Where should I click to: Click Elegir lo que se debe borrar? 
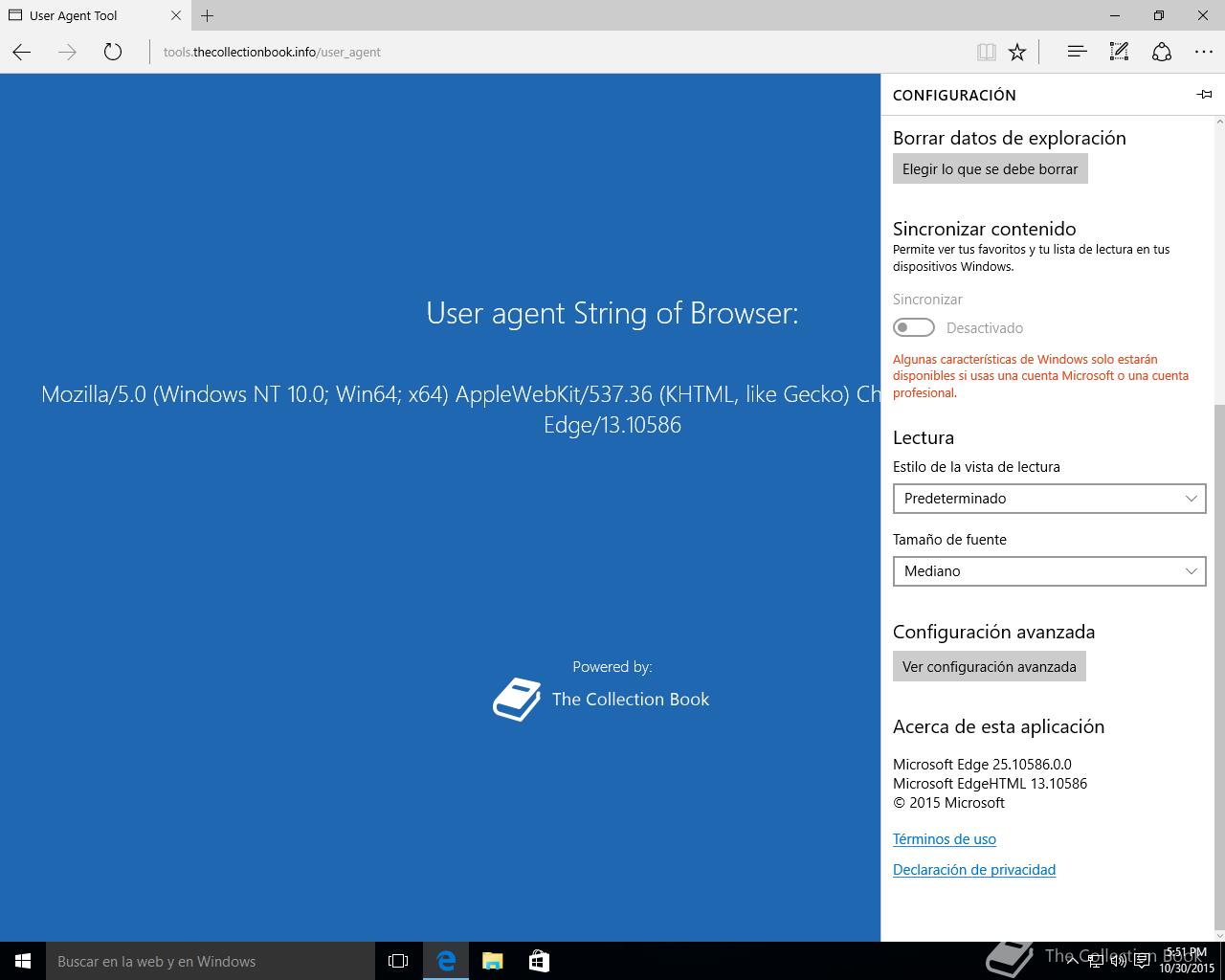click(990, 168)
